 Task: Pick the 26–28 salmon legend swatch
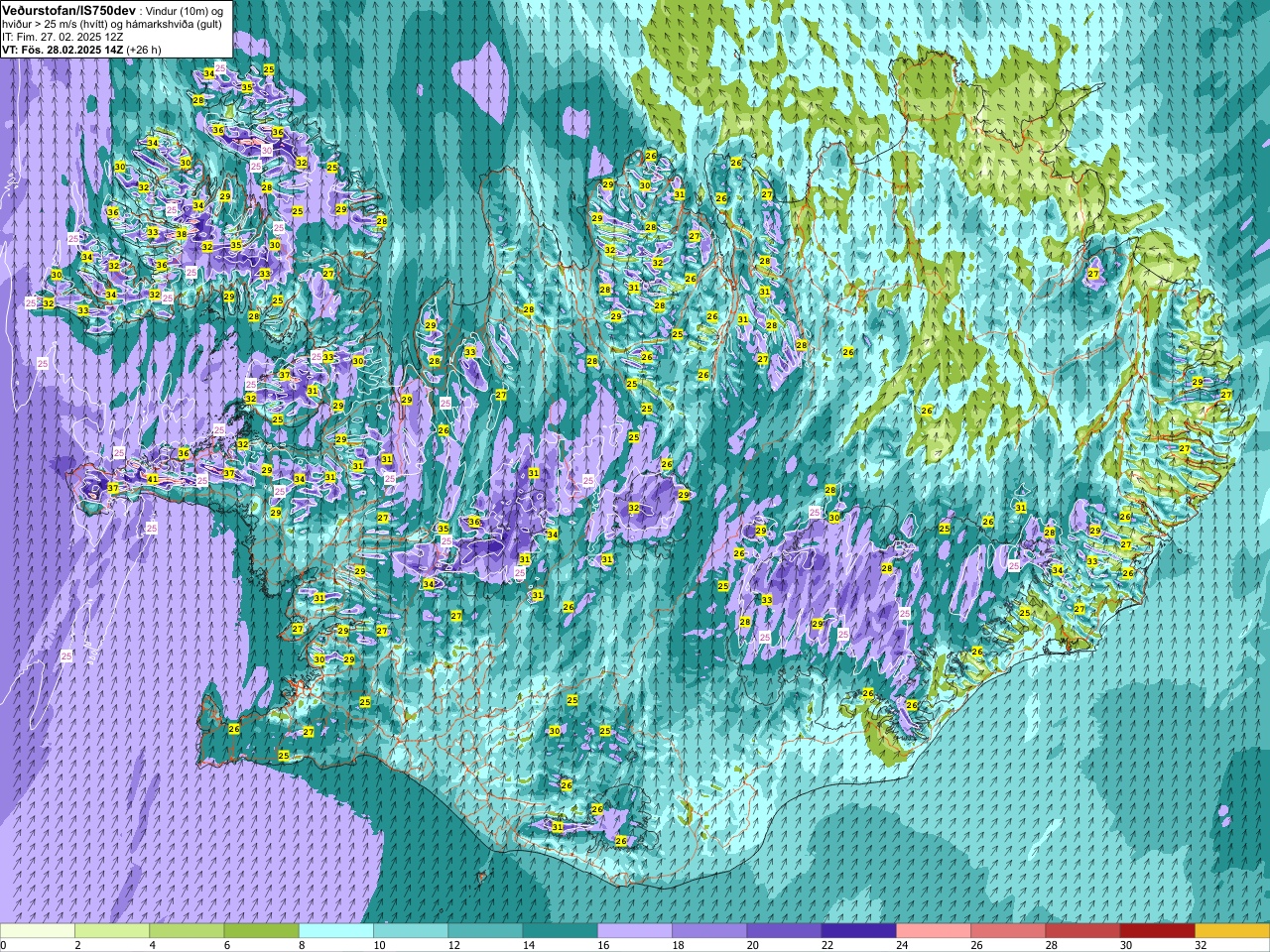pyautogui.click(x=1008, y=931)
